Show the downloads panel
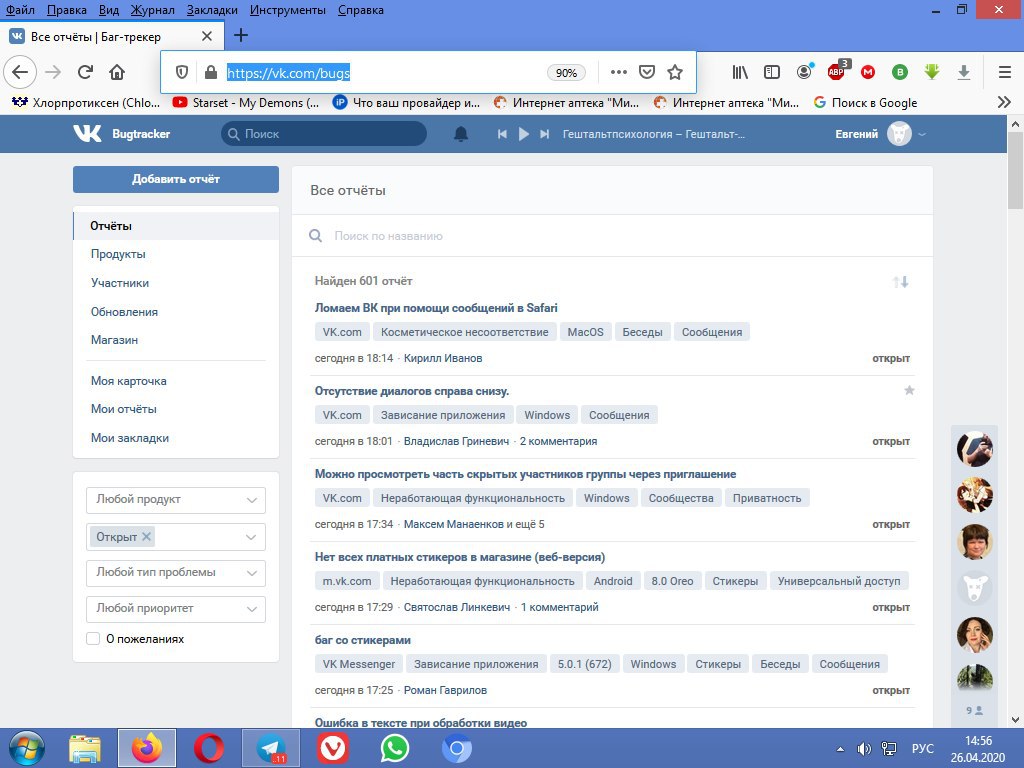The image size is (1024, 768). [x=964, y=72]
